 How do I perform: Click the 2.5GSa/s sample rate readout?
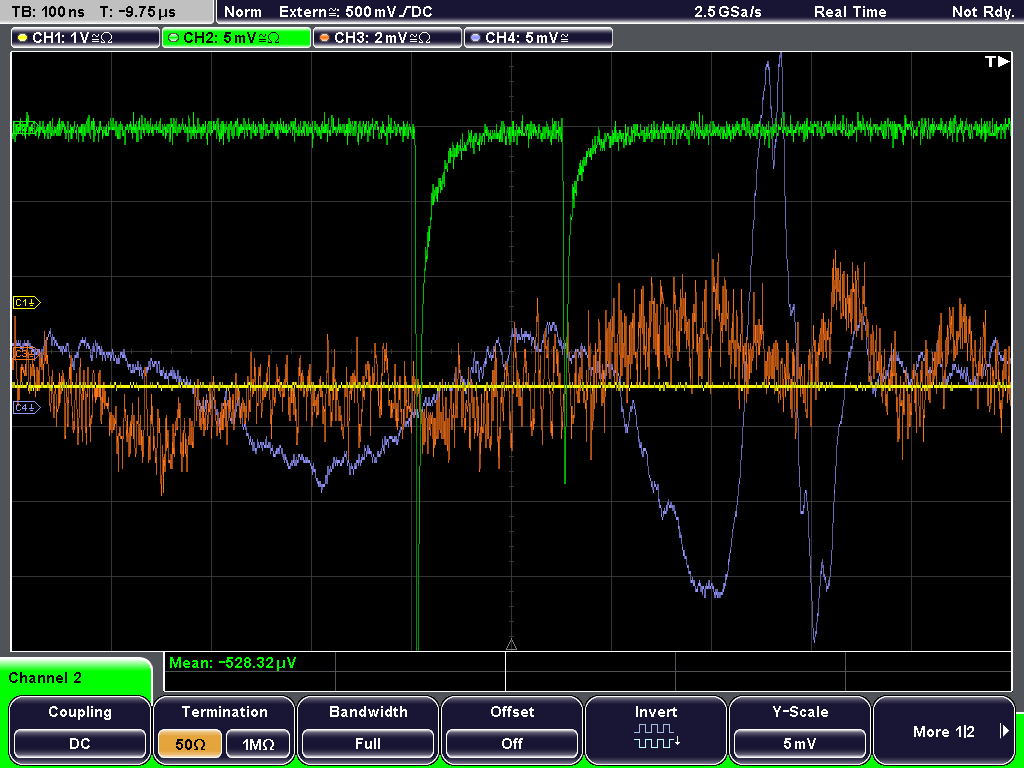point(728,12)
